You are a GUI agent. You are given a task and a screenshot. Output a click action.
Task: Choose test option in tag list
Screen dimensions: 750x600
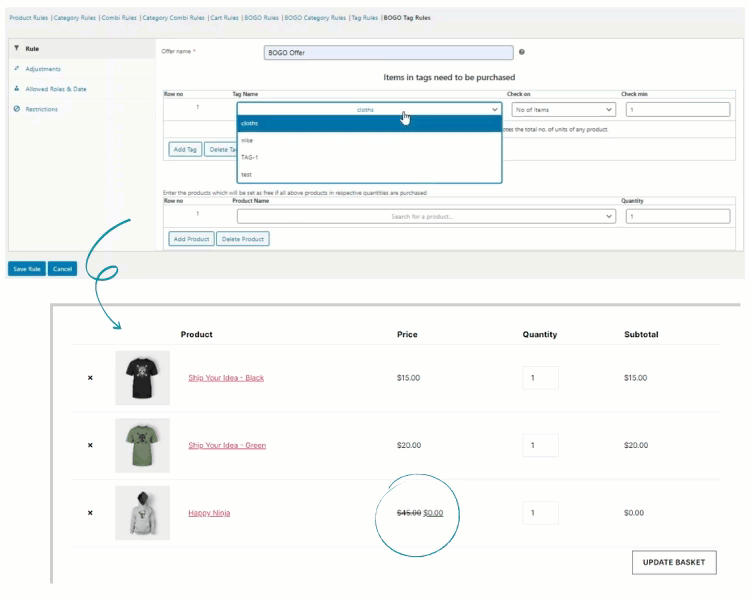click(369, 175)
